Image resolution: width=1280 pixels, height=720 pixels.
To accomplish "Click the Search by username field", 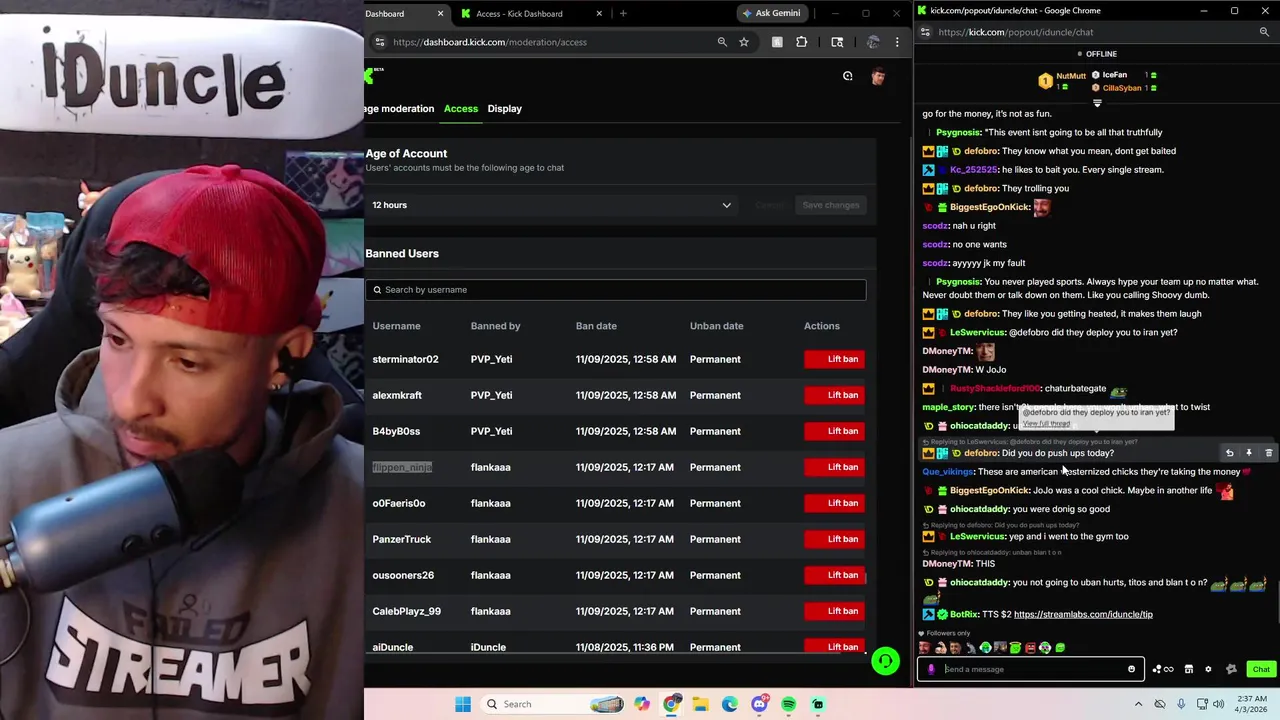I will (x=615, y=290).
